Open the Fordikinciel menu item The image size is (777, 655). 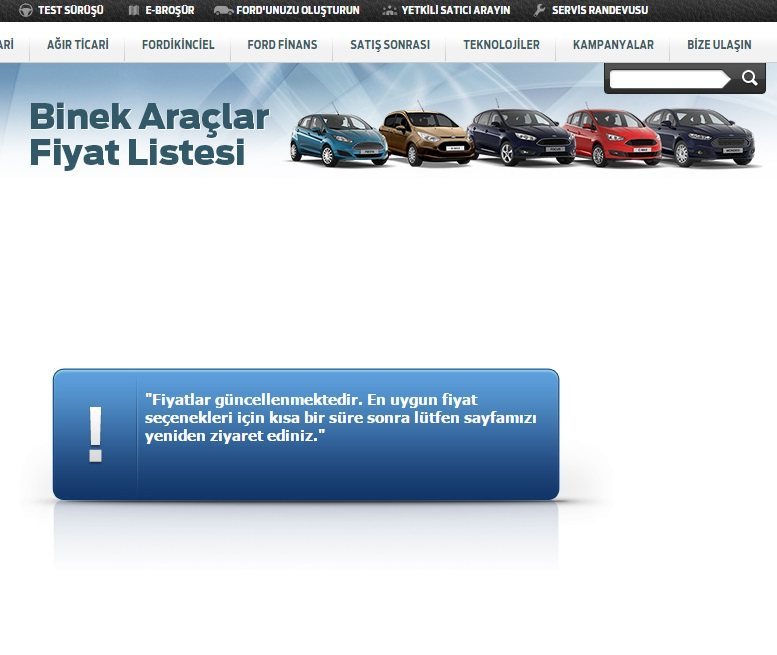pyautogui.click(x=178, y=45)
